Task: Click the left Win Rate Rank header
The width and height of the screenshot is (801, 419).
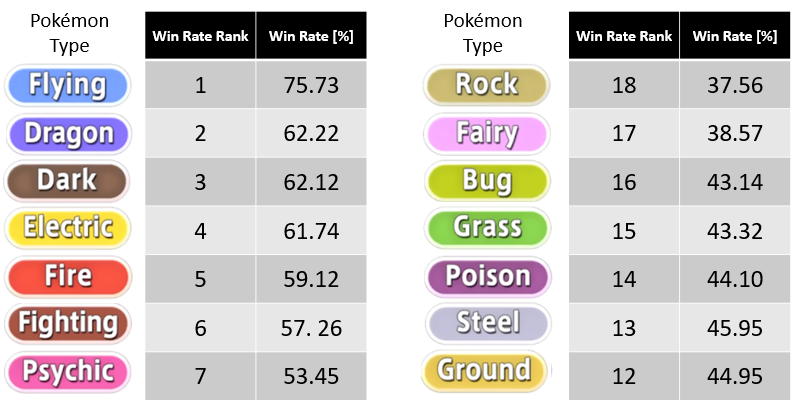Action: click(200, 37)
